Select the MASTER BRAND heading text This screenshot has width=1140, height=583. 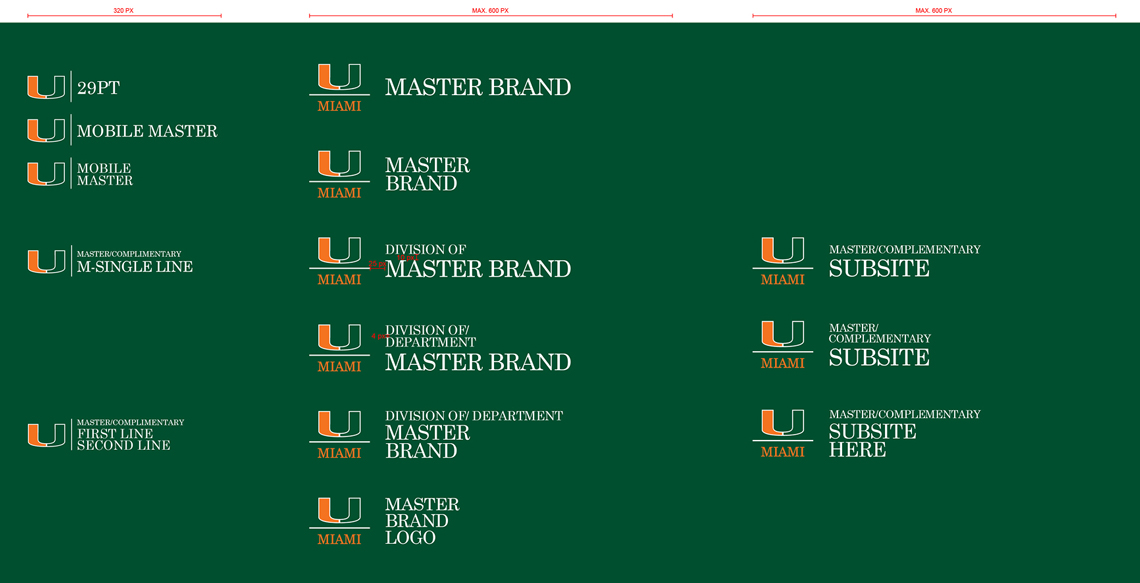click(x=478, y=87)
